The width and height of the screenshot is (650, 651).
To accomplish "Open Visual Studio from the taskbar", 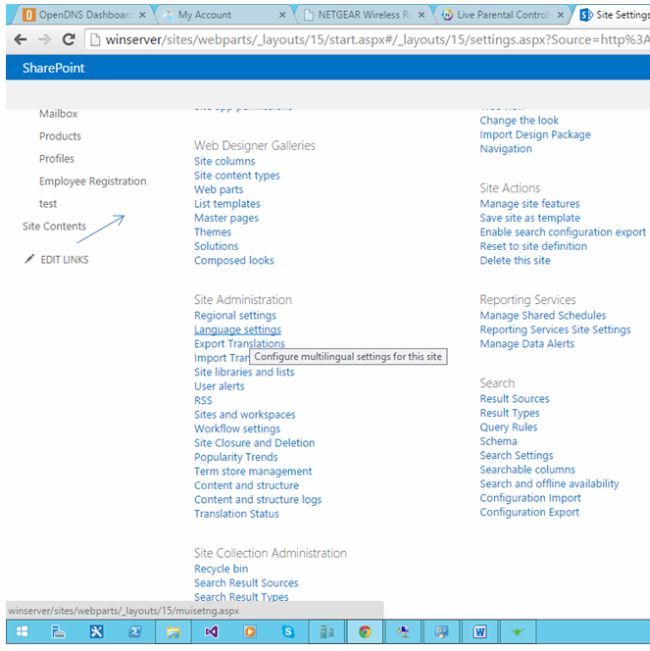I will pos(211,631).
